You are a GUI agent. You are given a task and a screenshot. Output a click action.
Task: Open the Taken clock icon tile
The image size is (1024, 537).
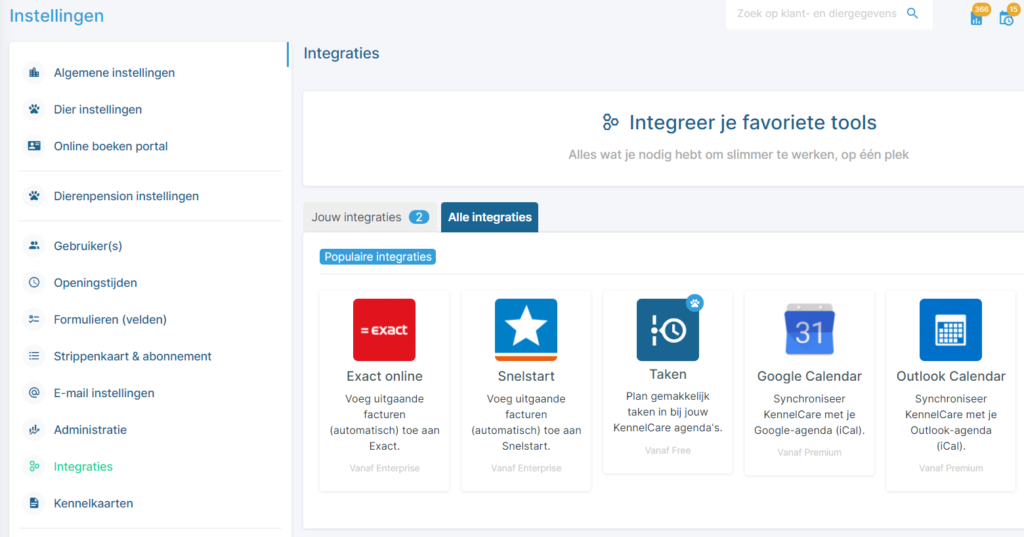pyautogui.click(x=667, y=330)
